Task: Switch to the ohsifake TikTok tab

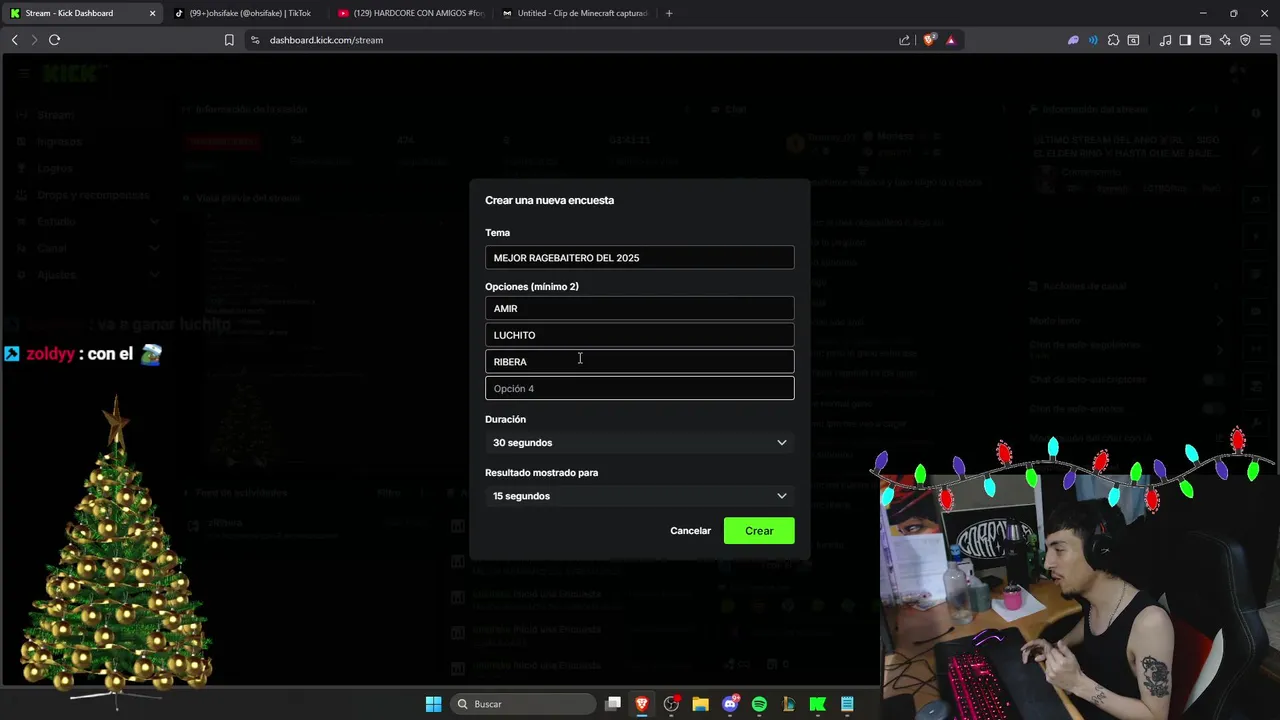Action: 245,13
